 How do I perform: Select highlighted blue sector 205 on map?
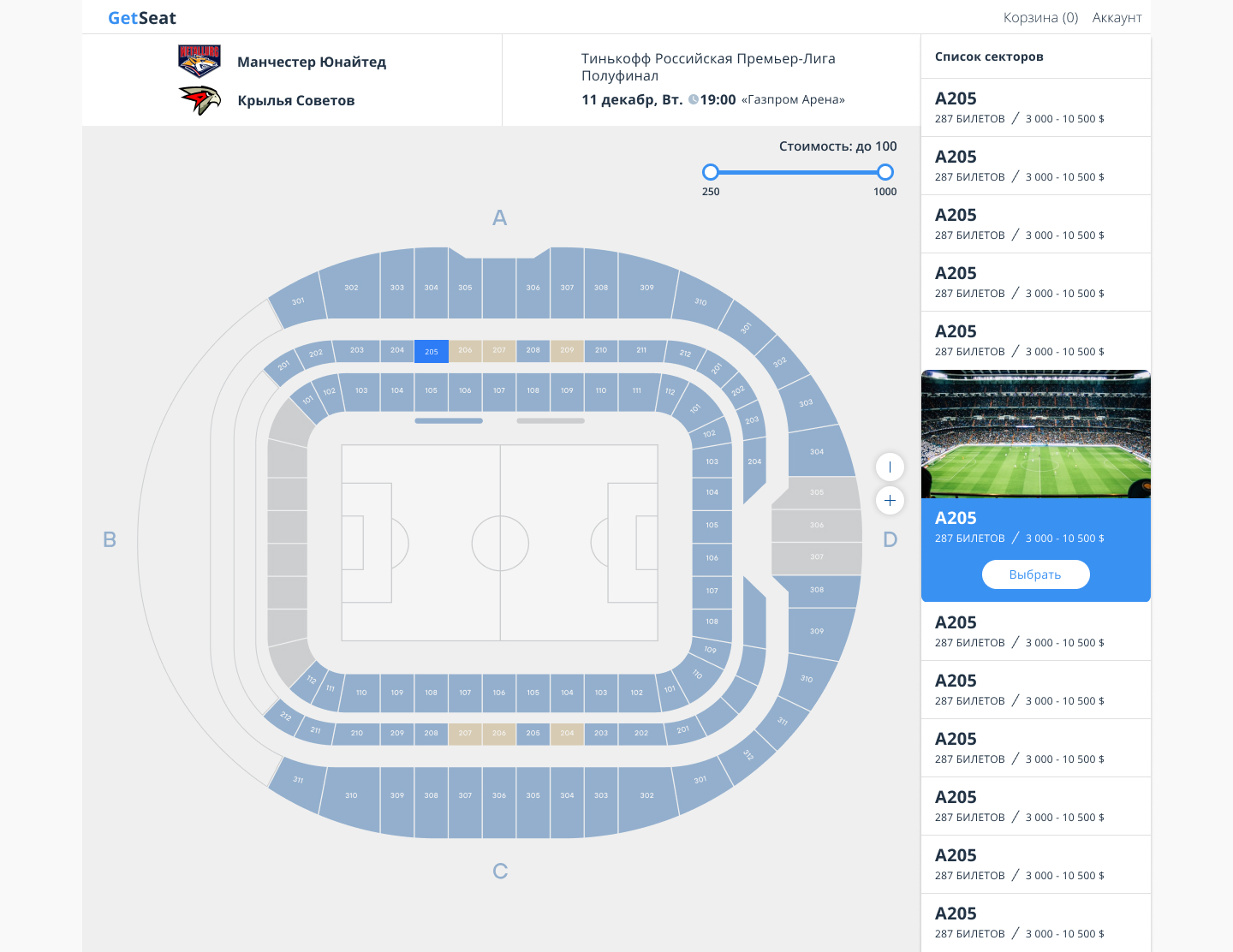(x=432, y=351)
